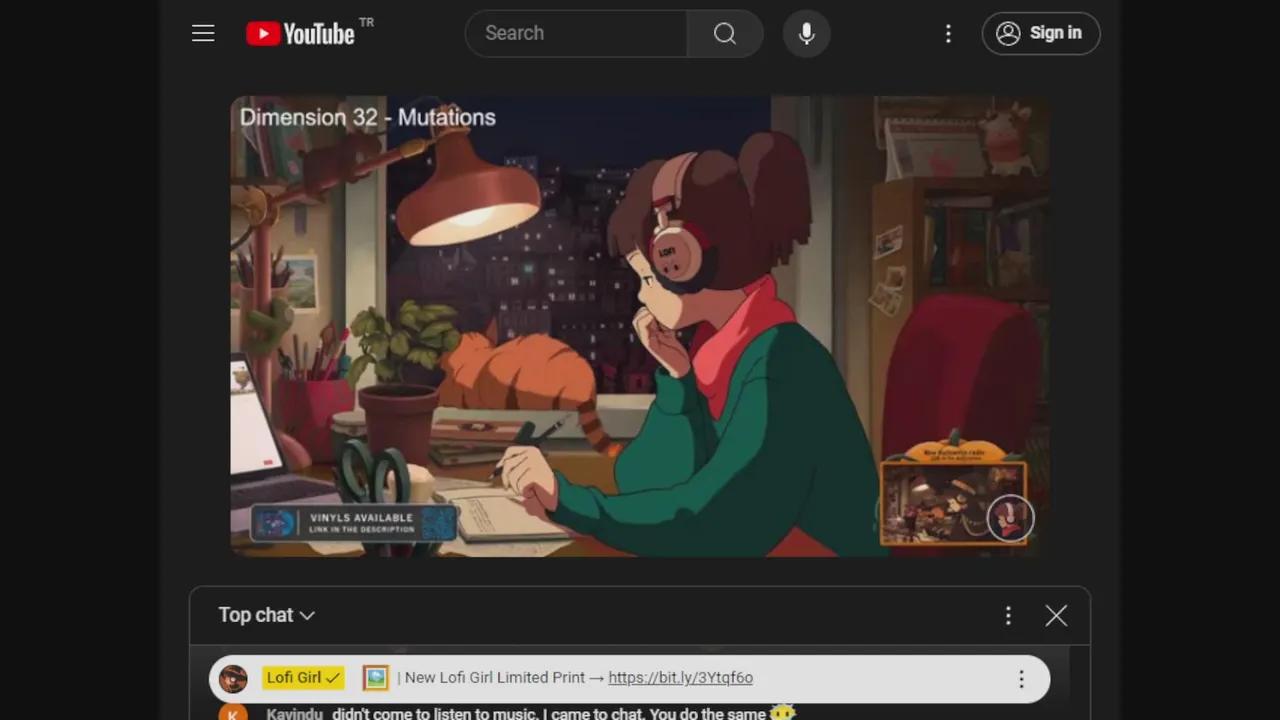Open the hamburger guide menu
The width and height of the screenshot is (1280, 720).
203,33
